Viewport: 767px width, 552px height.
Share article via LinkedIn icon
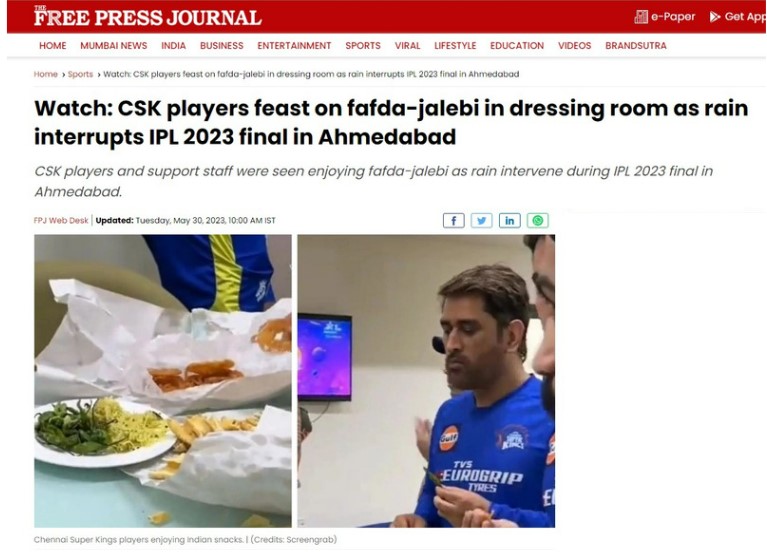point(509,221)
